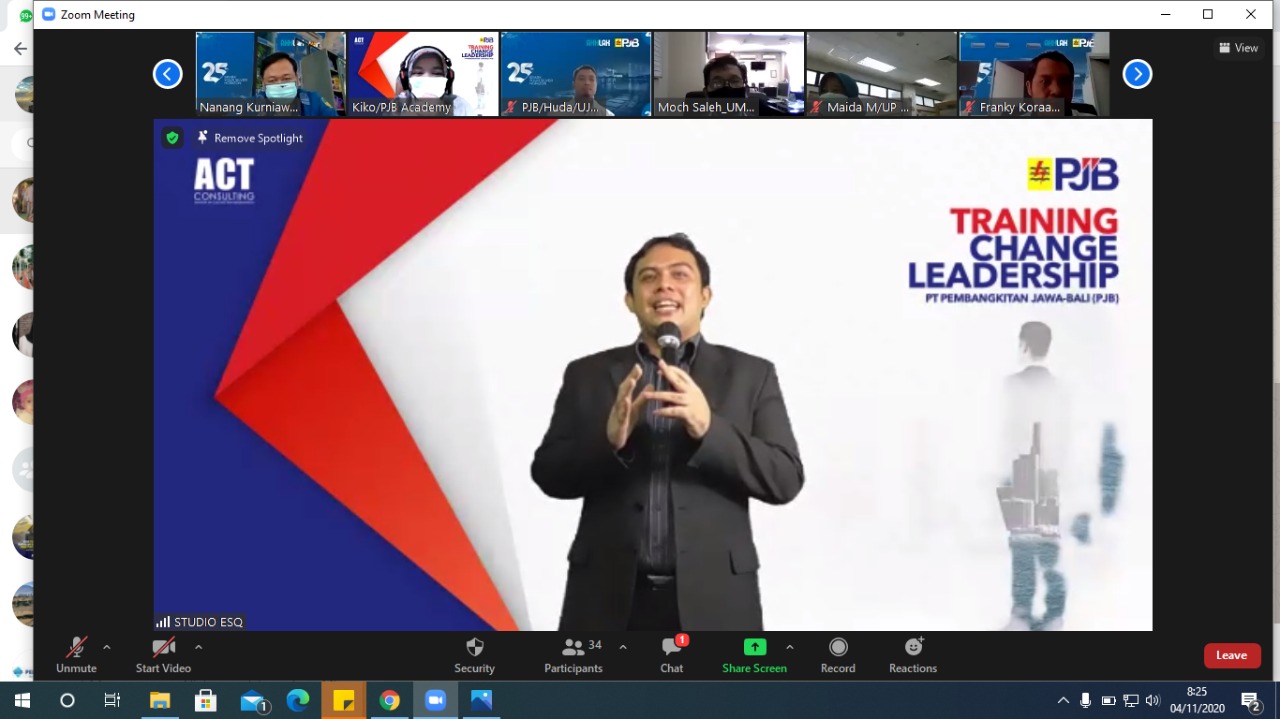Expand the arrow next to Participants
This screenshot has width=1280, height=719.
pyautogui.click(x=623, y=647)
